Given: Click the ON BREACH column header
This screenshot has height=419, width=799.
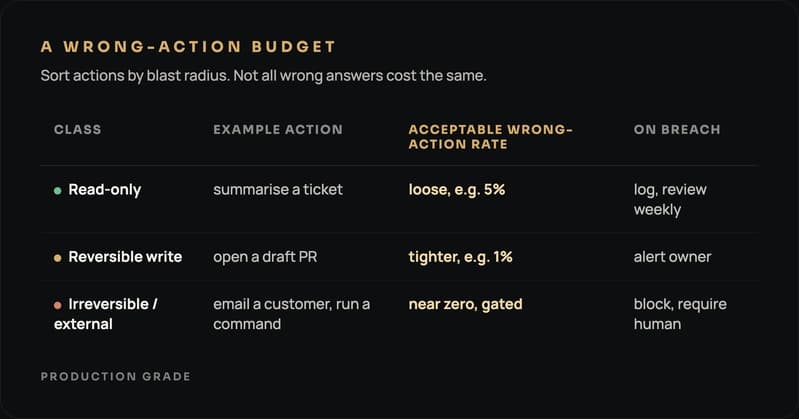Looking at the screenshot, I should [x=677, y=129].
